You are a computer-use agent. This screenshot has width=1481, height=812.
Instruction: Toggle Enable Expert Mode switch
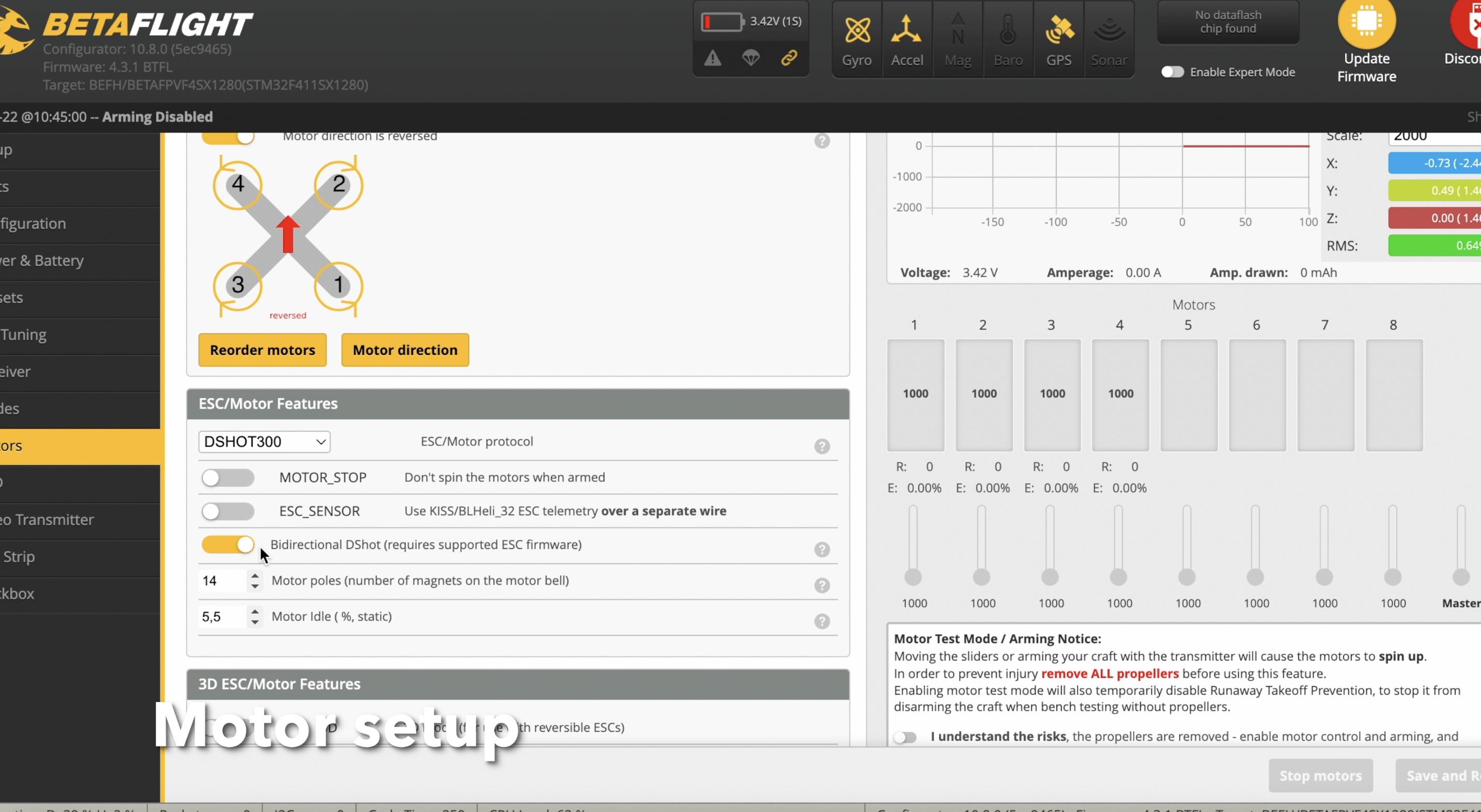(x=1173, y=72)
